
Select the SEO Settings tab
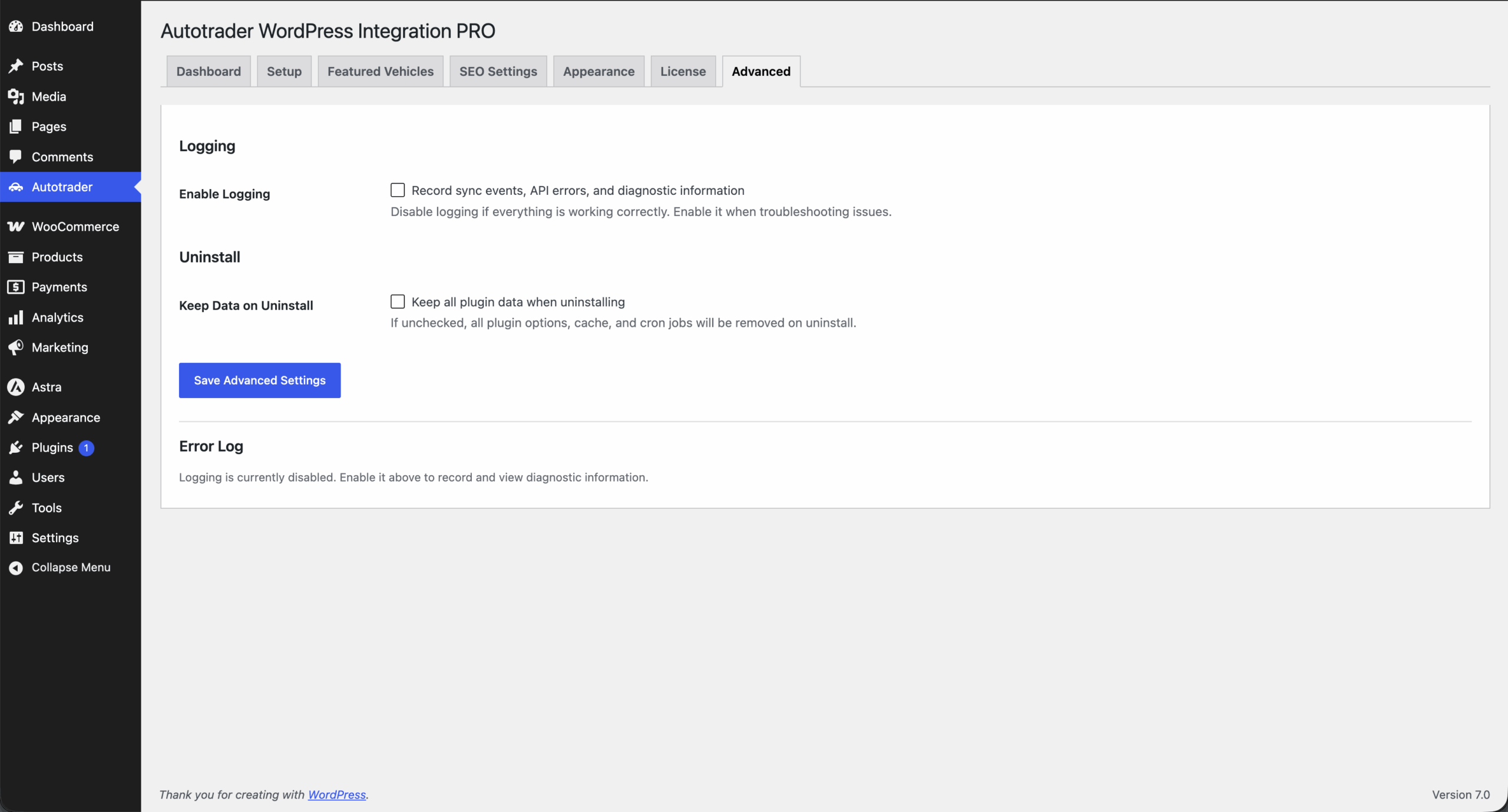pos(498,71)
